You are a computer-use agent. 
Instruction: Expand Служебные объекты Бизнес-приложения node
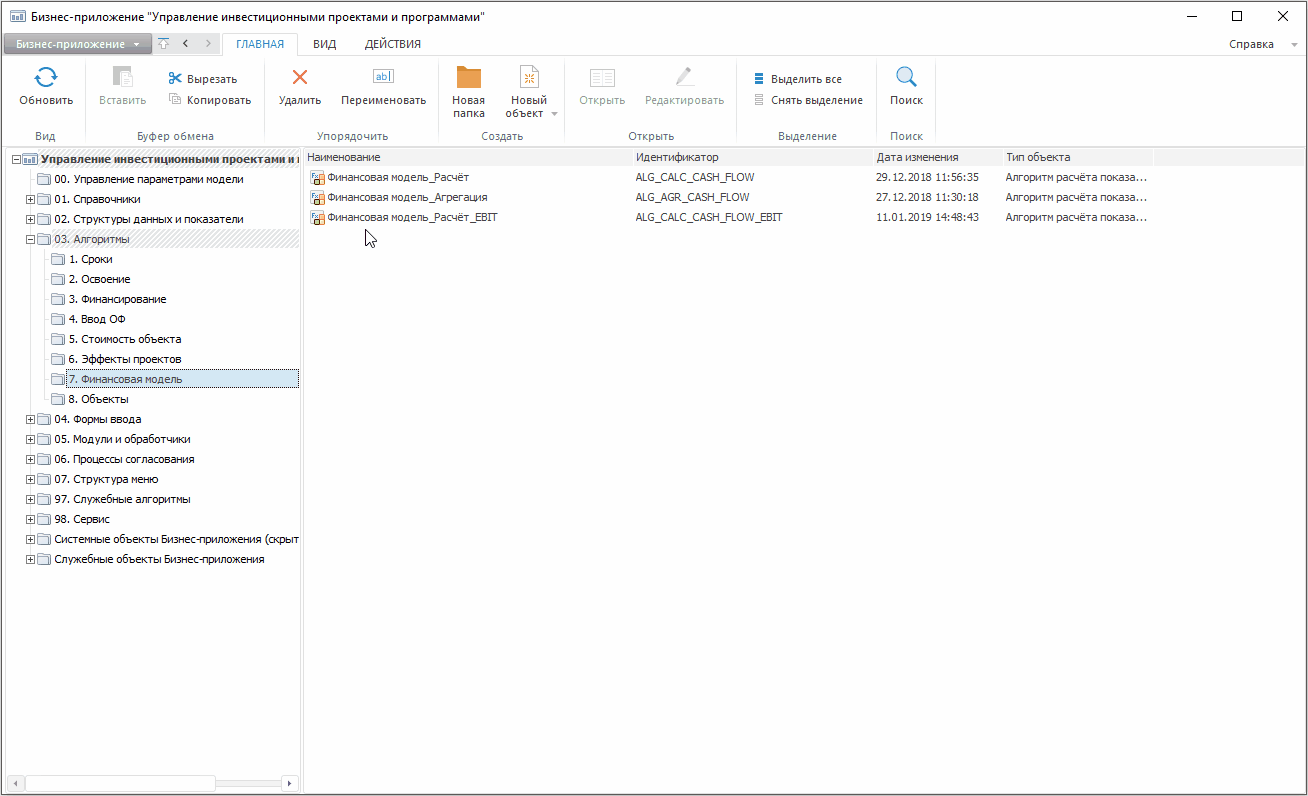pyautogui.click(x=30, y=559)
